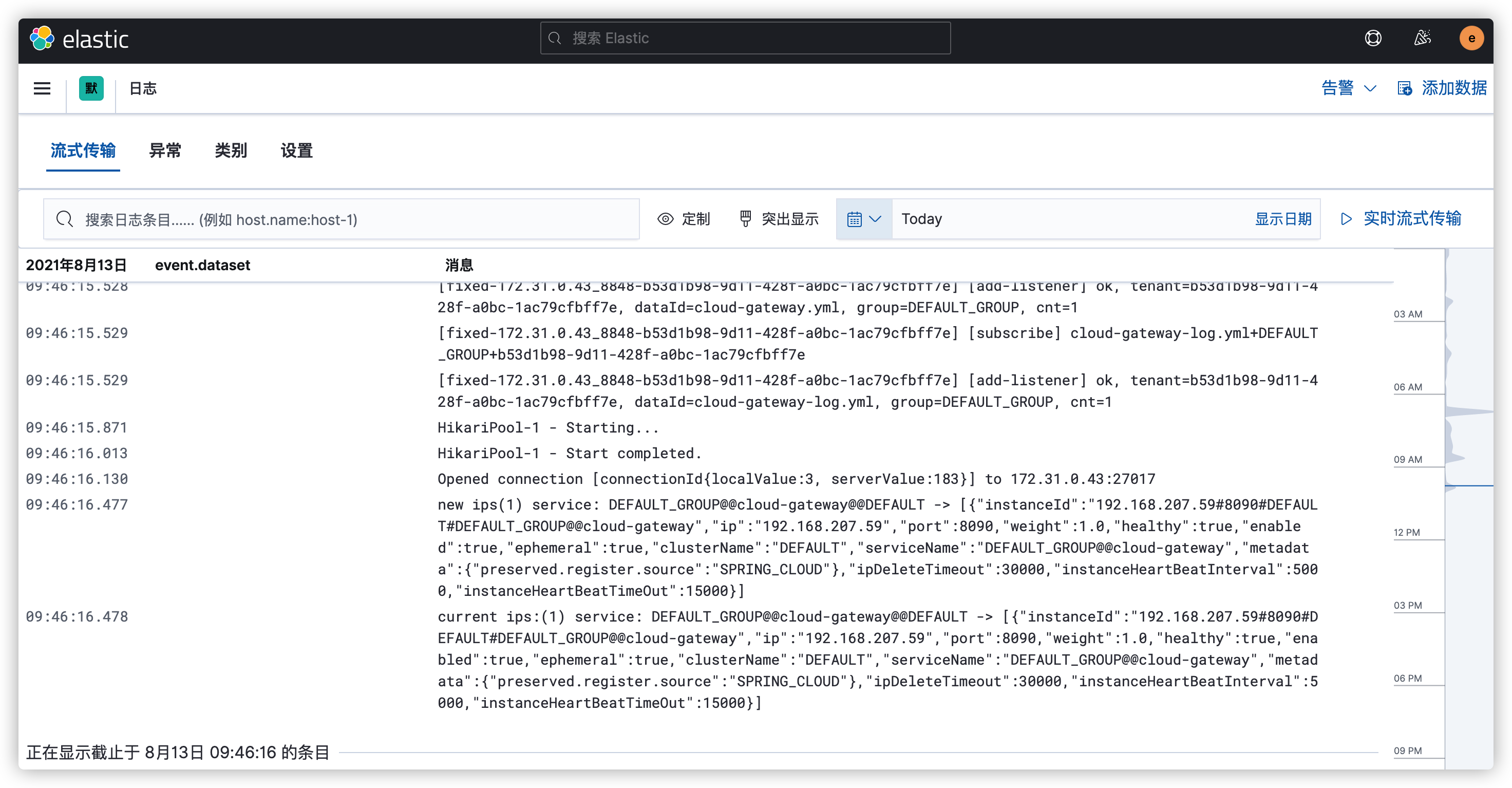The width and height of the screenshot is (1512, 788).
Task: Open the 定制 customize options
Action: pyautogui.click(x=683, y=219)
